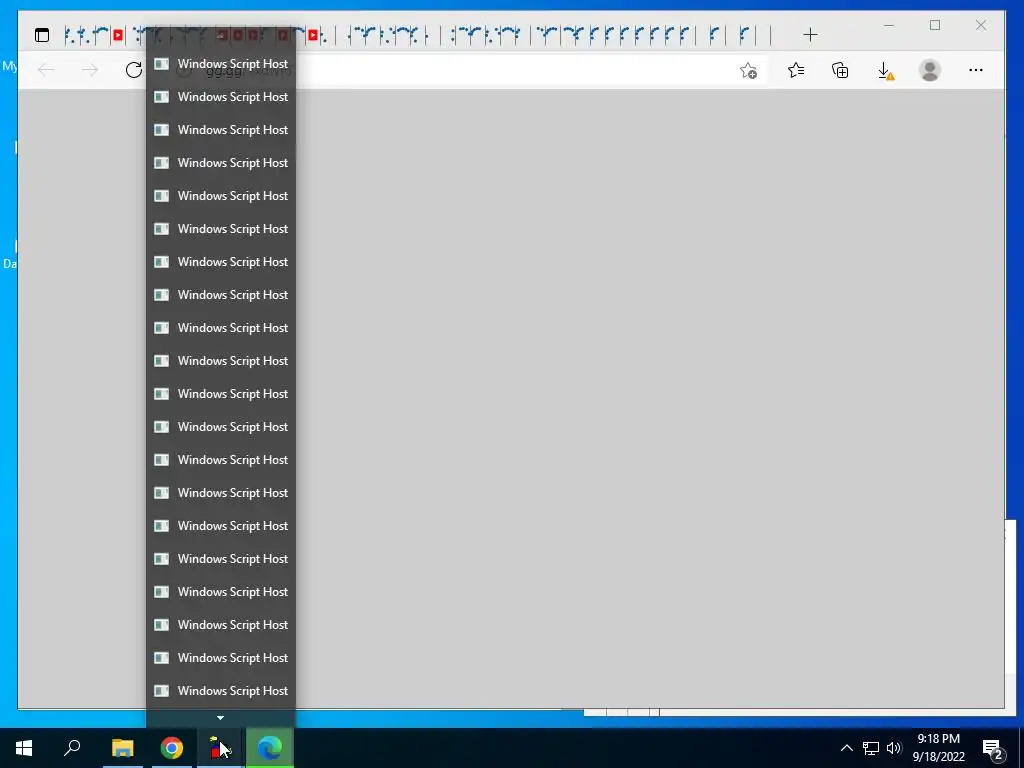Refresh the current Edge page
Screen dimensions: 1024x768
tap(134, 70)
